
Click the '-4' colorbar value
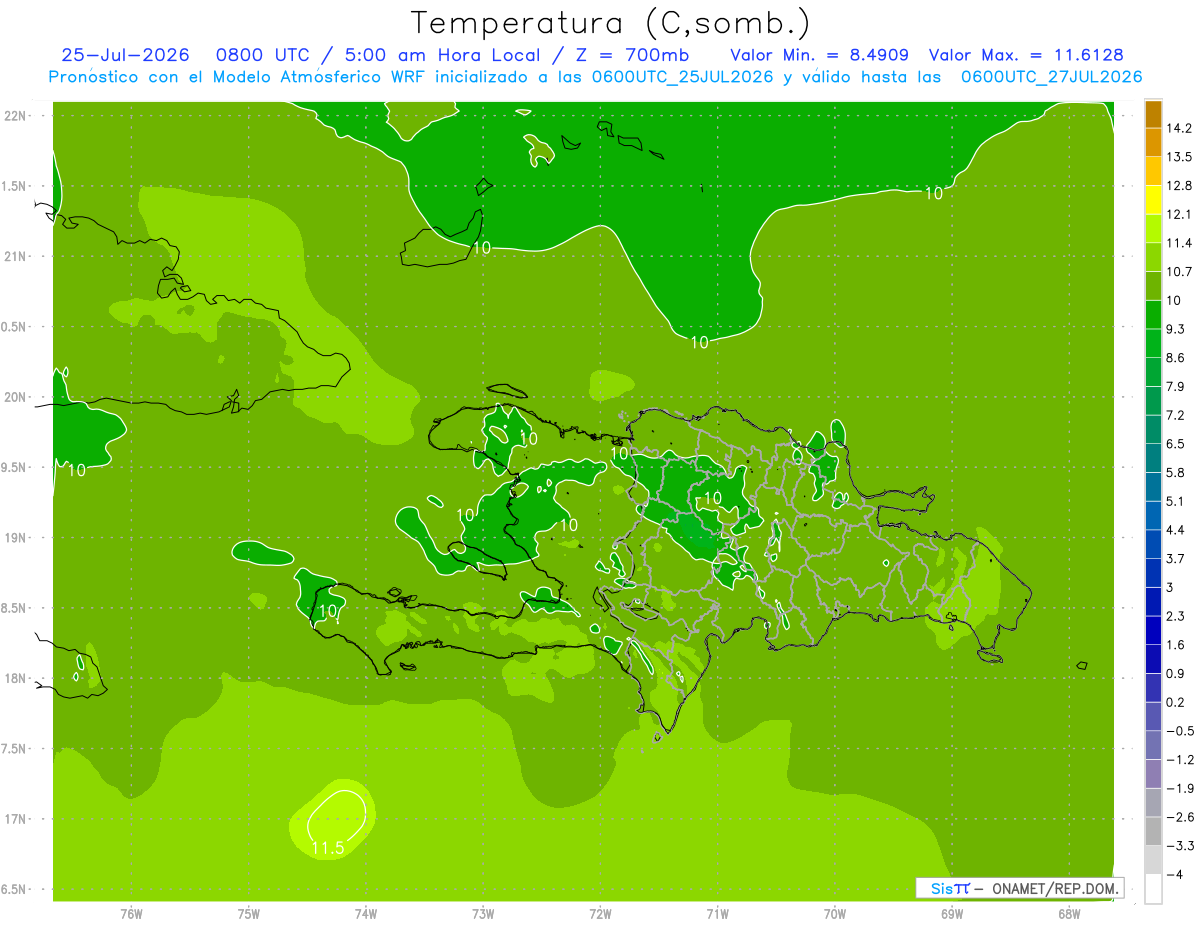[x=1174, y=875]
